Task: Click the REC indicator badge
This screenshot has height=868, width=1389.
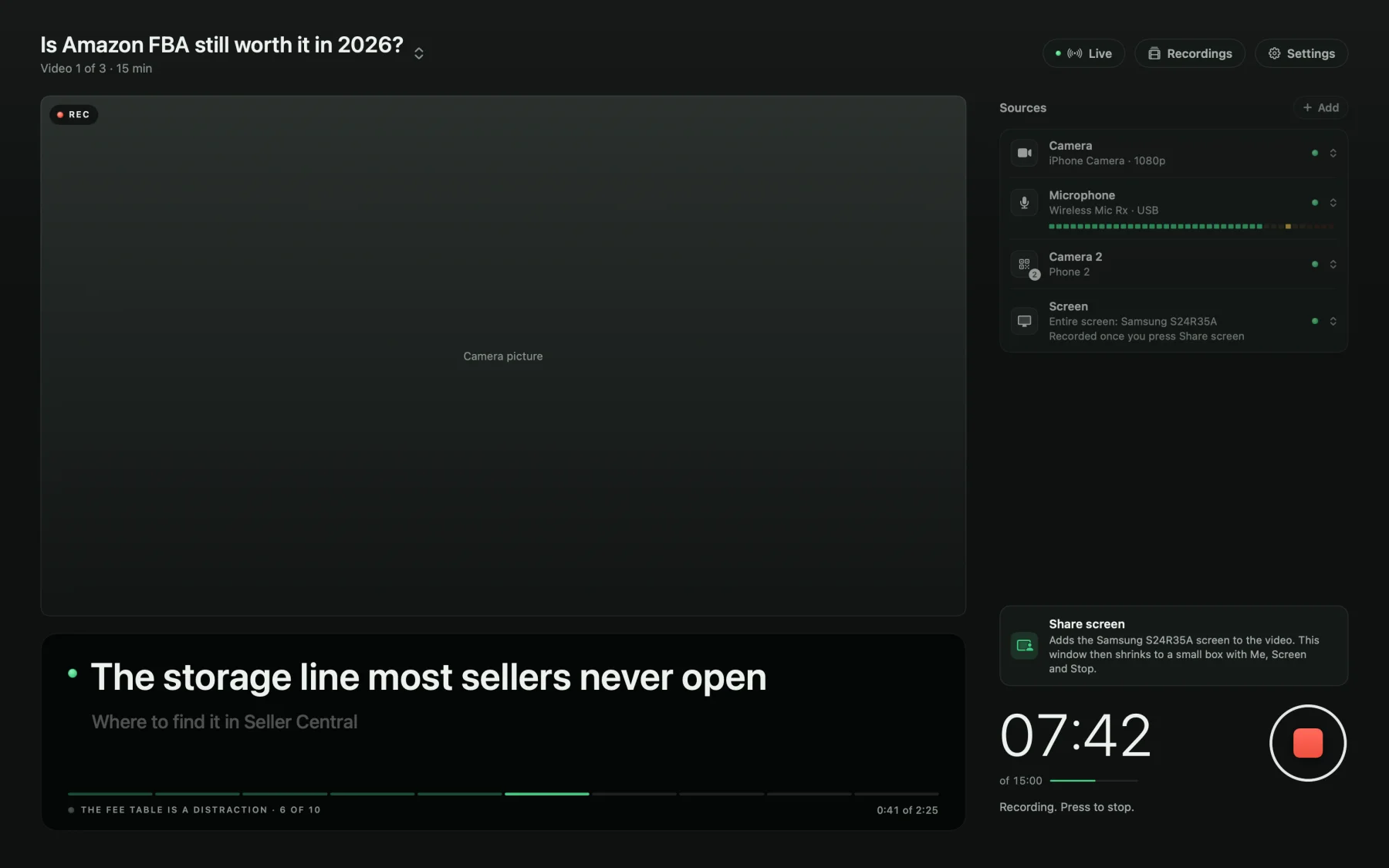Action: click(73, 114)
